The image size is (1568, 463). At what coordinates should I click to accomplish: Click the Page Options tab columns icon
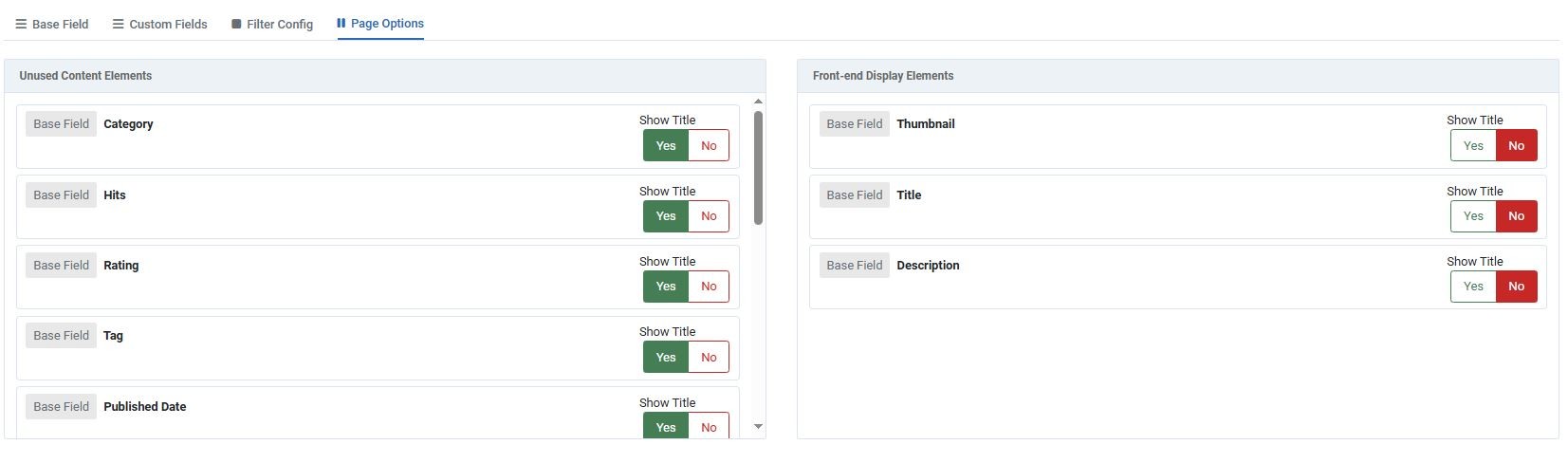point(341,24)
